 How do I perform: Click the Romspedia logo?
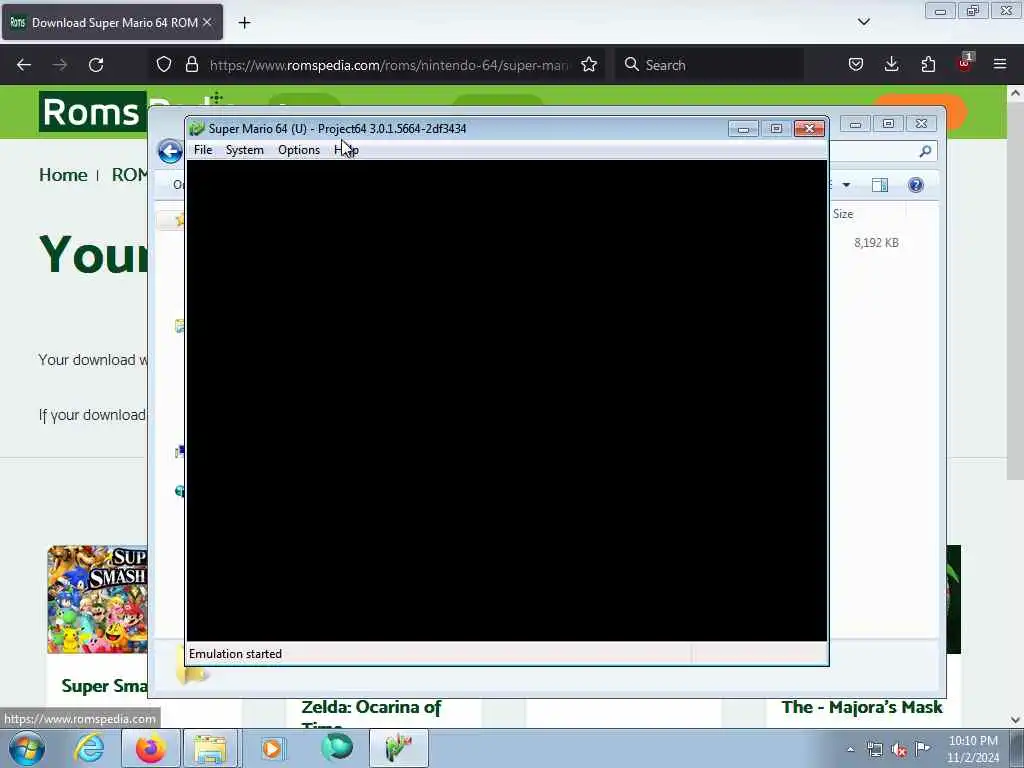[x=93, y=112]
